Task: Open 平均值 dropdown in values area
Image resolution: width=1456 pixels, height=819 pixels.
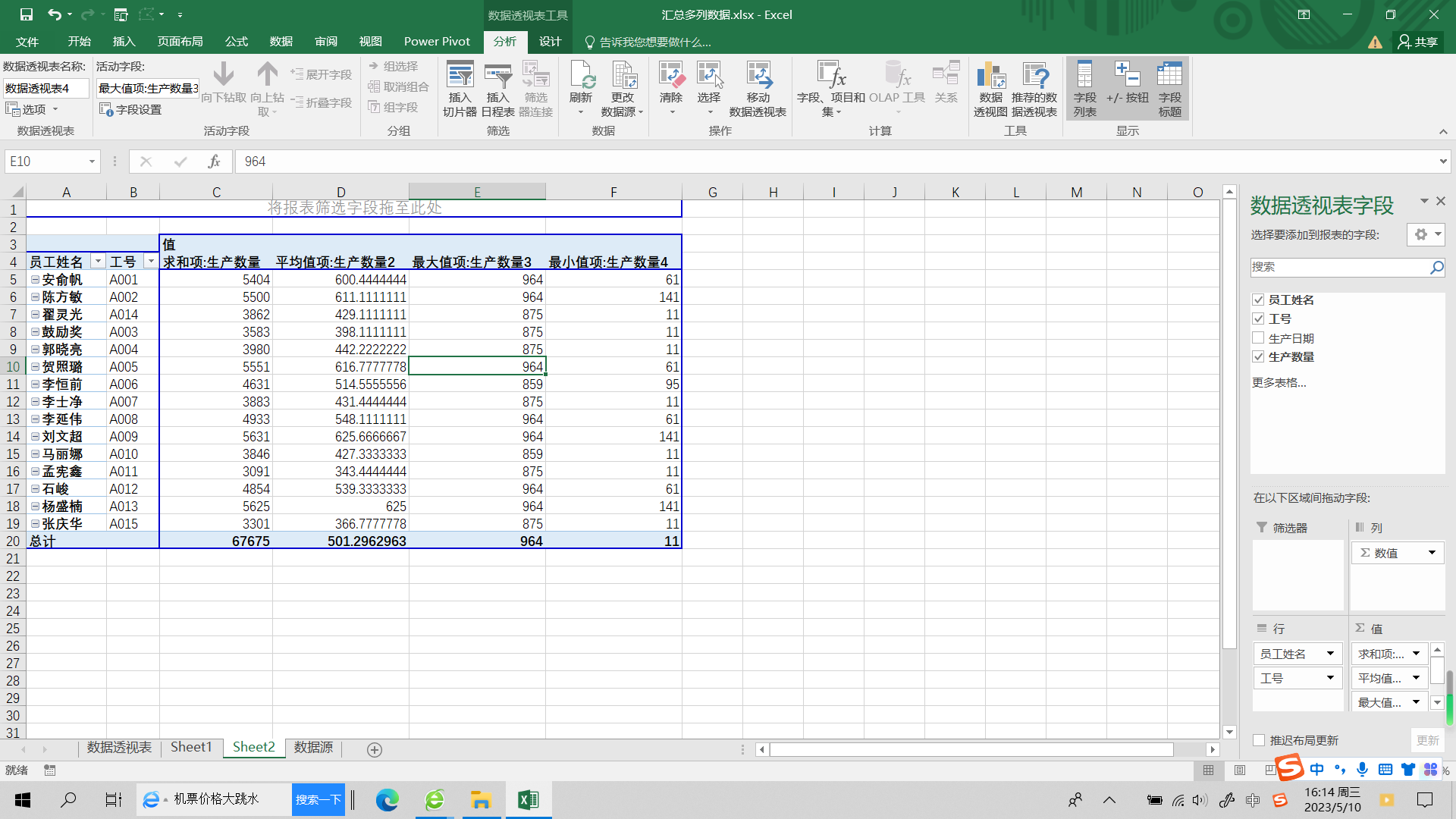Action: point(1416,678)
